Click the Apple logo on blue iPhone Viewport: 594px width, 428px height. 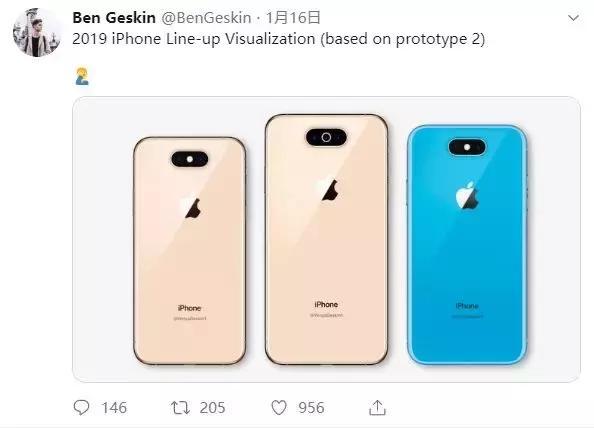[467, 196]
